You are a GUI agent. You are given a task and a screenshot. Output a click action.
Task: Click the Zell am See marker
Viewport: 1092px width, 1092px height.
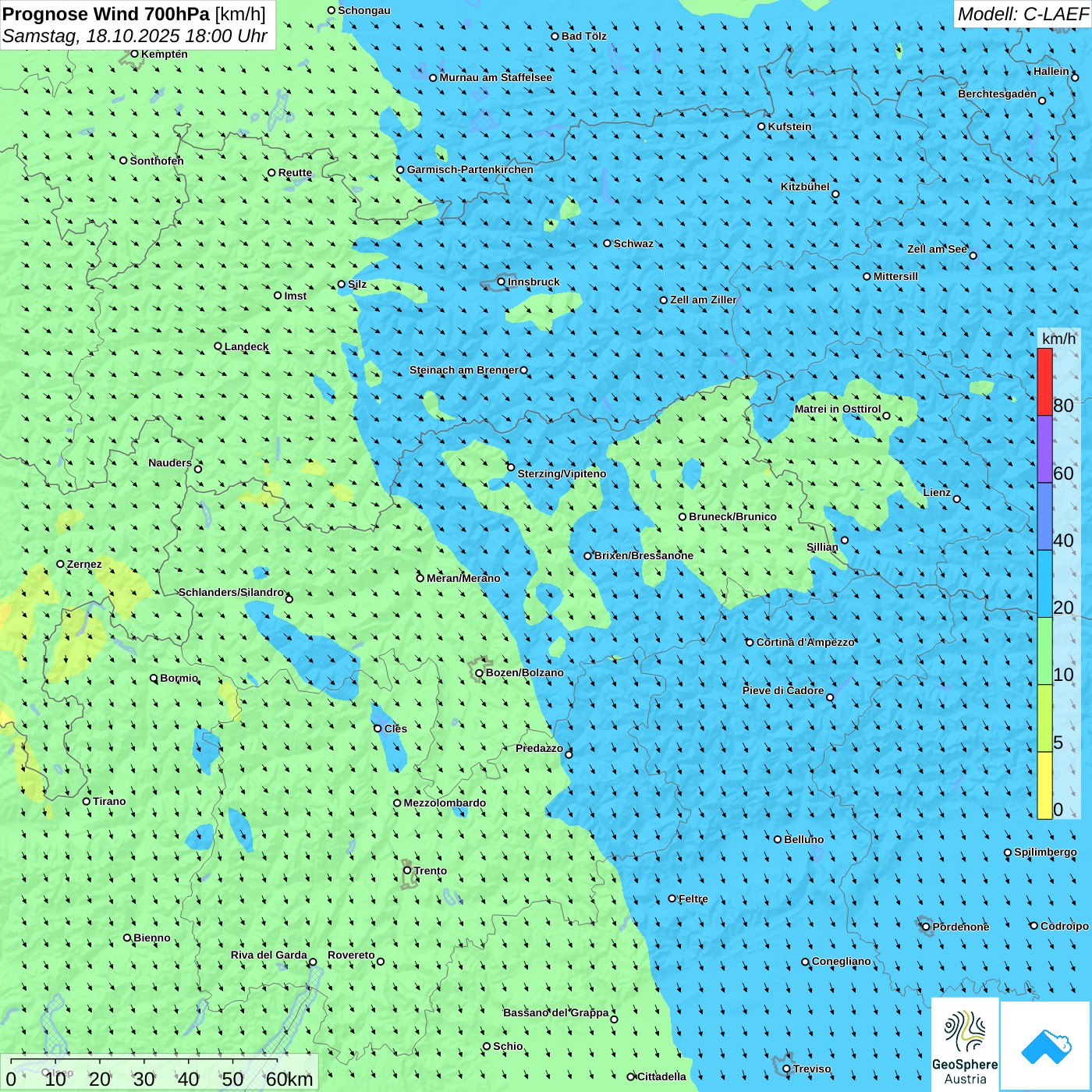click(x=973, y=255)
